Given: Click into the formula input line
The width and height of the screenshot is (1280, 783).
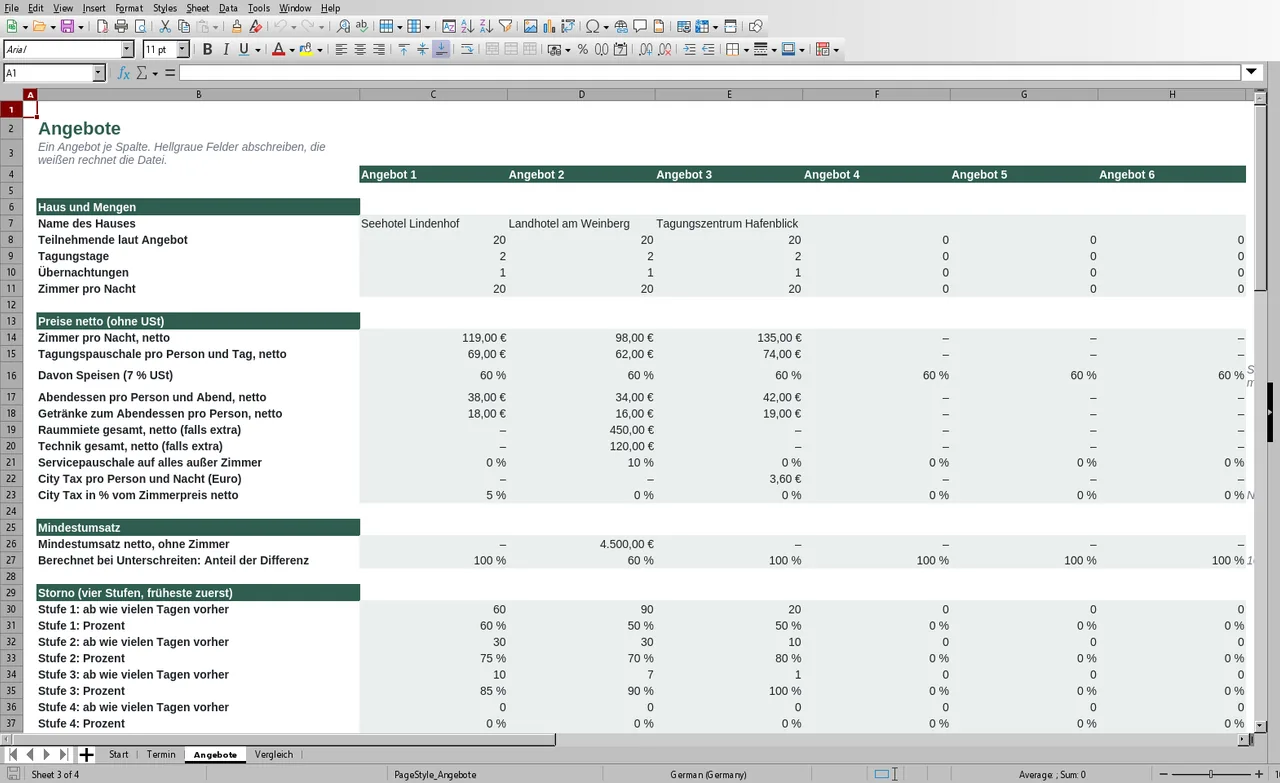Looking at the screenshot, I should pos(709,73).
